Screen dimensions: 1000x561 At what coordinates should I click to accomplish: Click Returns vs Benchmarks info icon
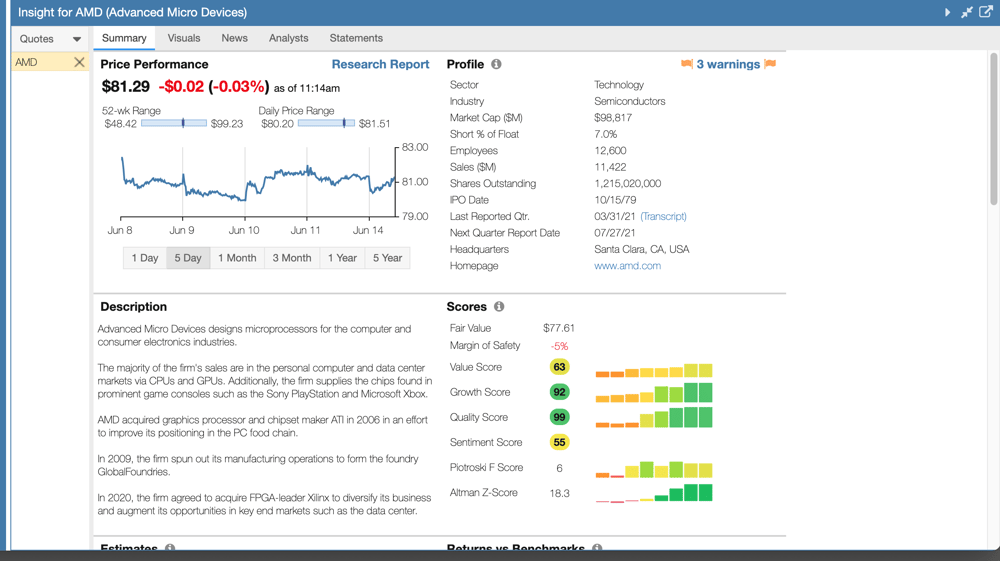pos(597,548)
